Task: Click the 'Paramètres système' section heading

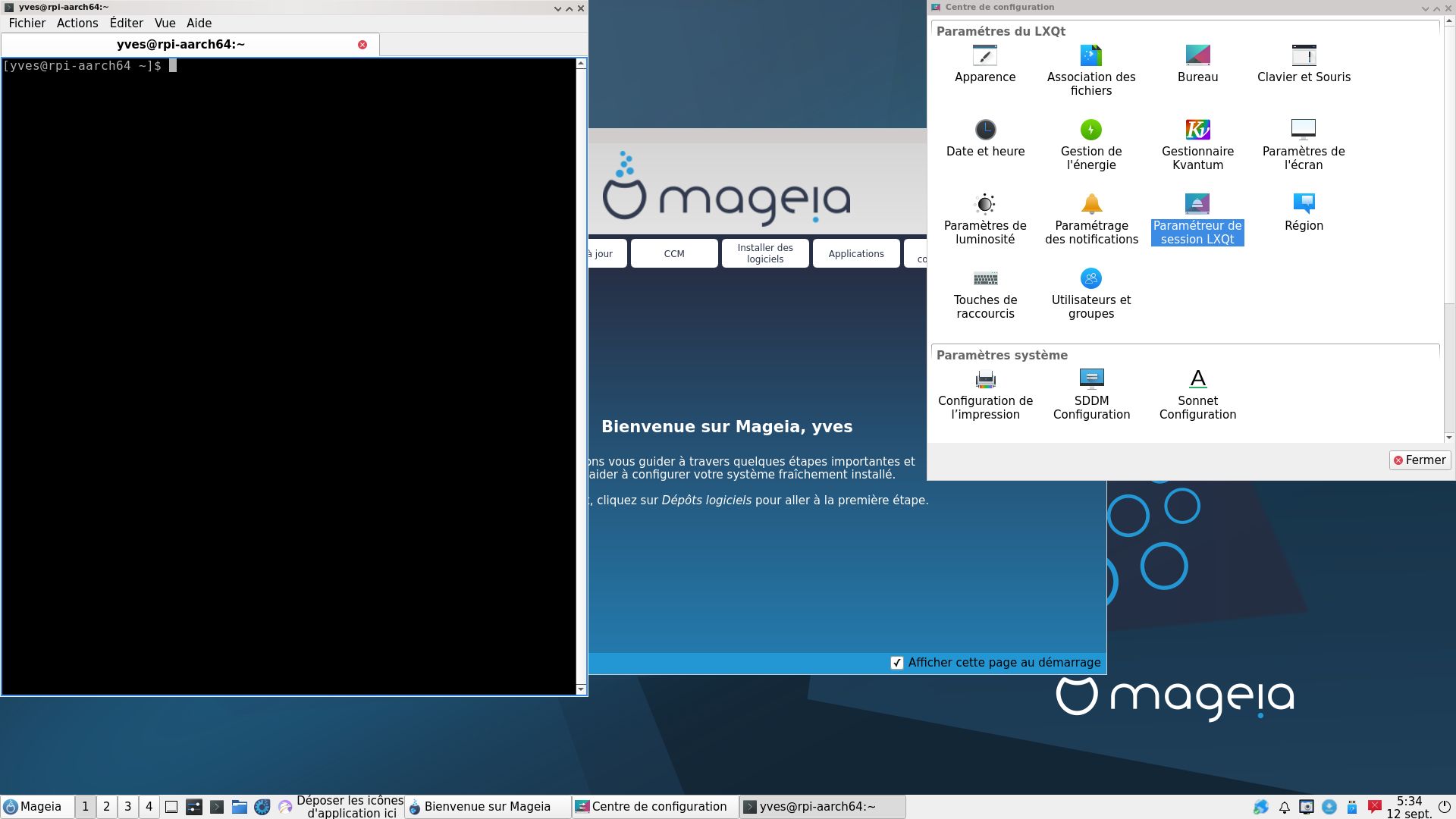Action: coord(1002,355)
